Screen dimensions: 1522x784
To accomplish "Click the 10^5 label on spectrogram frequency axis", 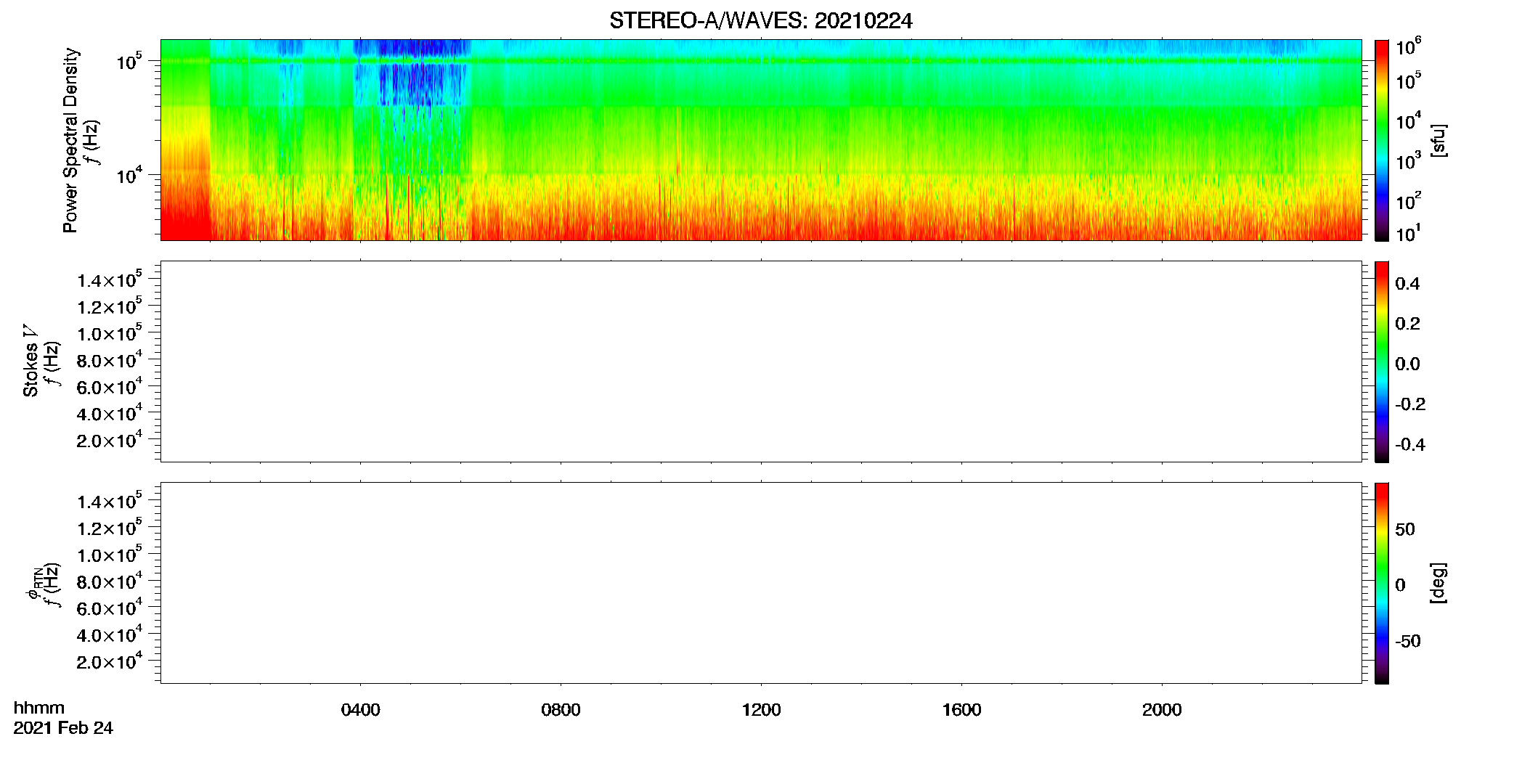I will [x=129, y=62].
